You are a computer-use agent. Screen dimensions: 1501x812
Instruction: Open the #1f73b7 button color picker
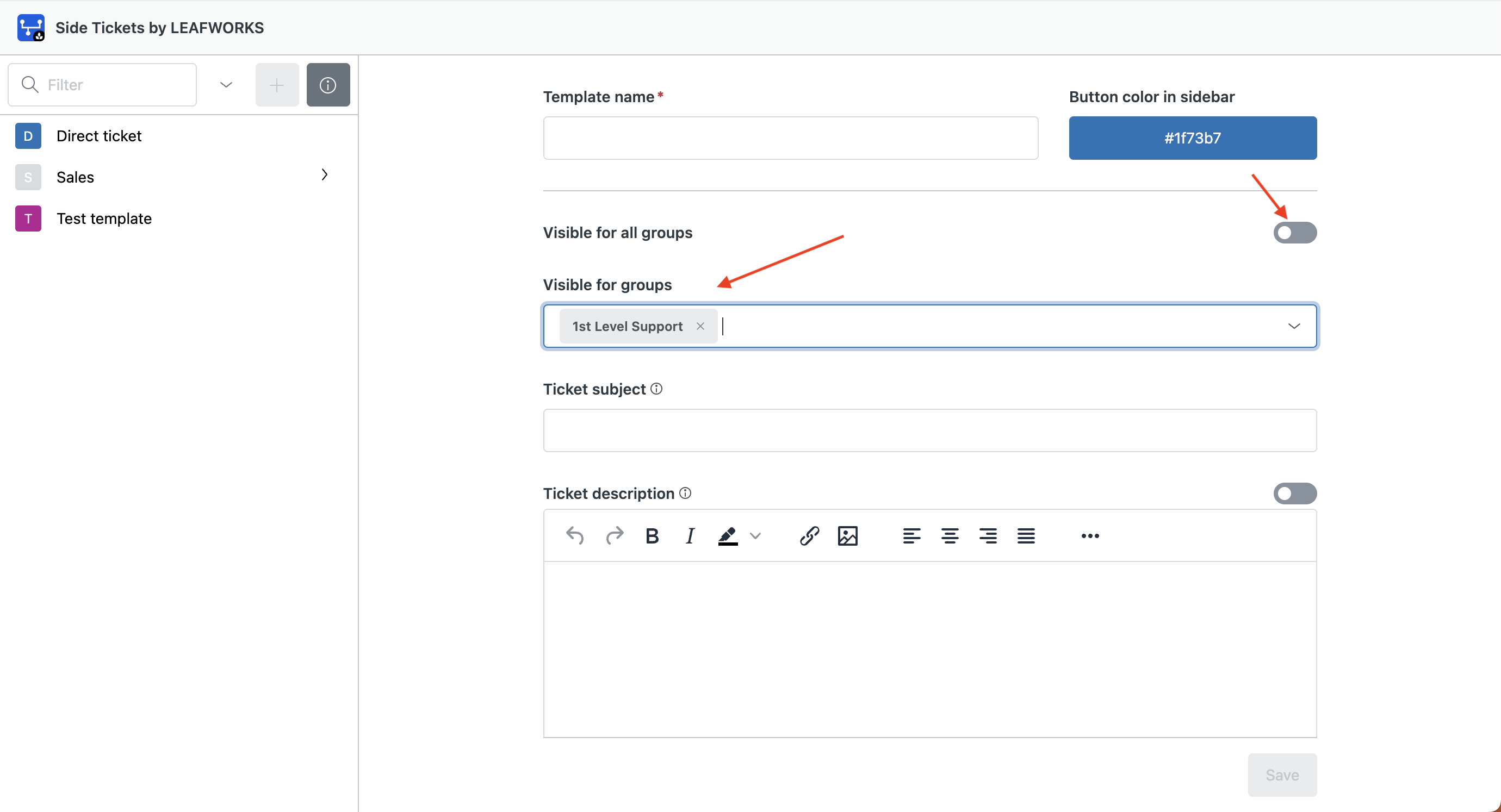click(x=1192, y=138)
